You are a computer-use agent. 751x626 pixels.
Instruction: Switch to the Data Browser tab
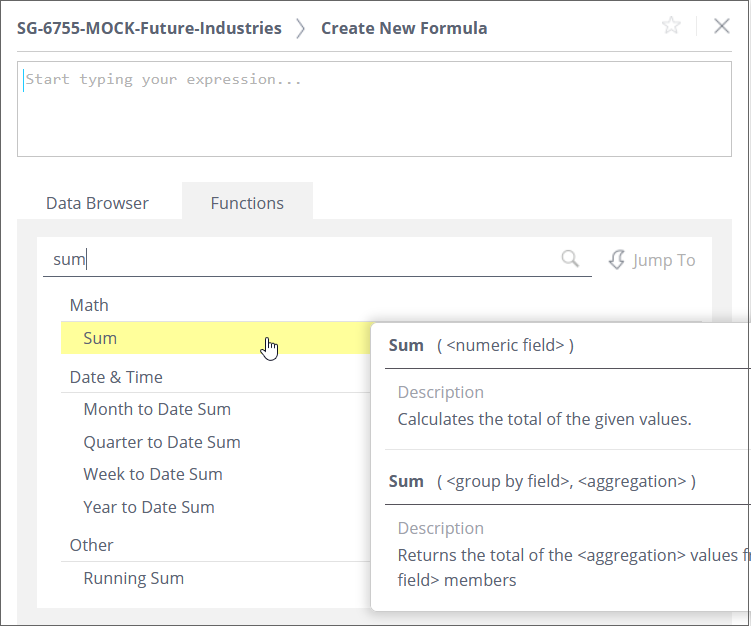97,203
